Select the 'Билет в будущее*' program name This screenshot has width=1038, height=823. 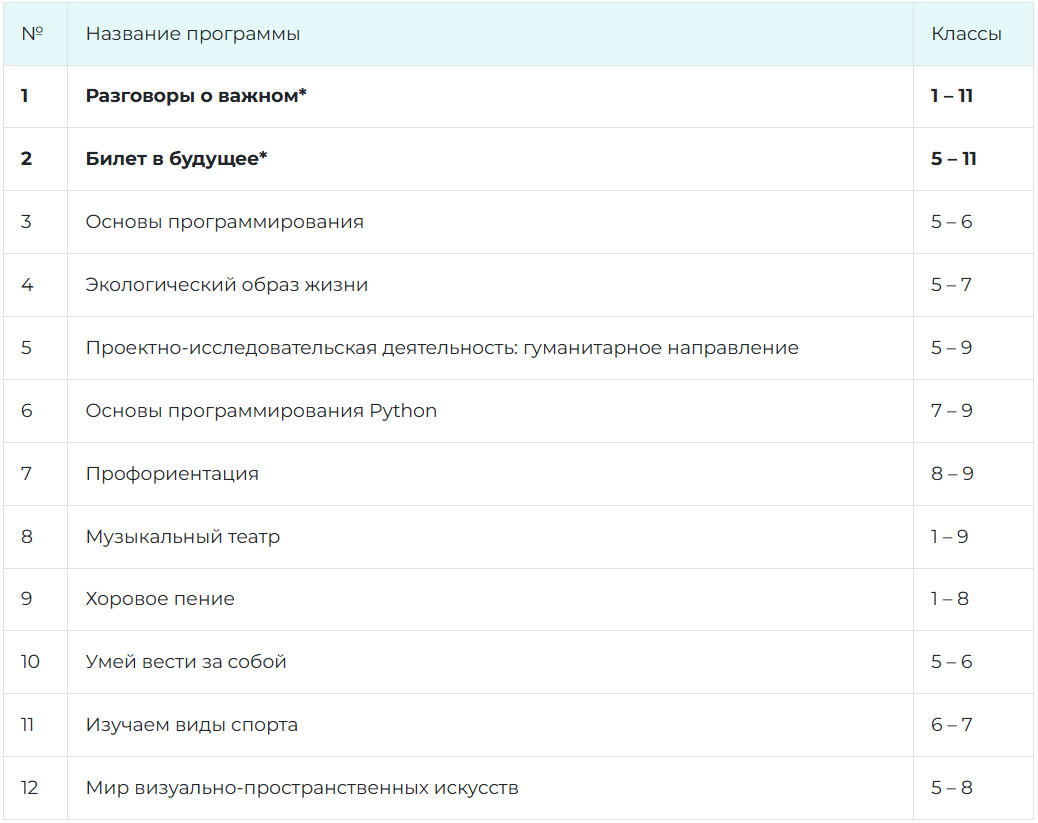(176, 158)
